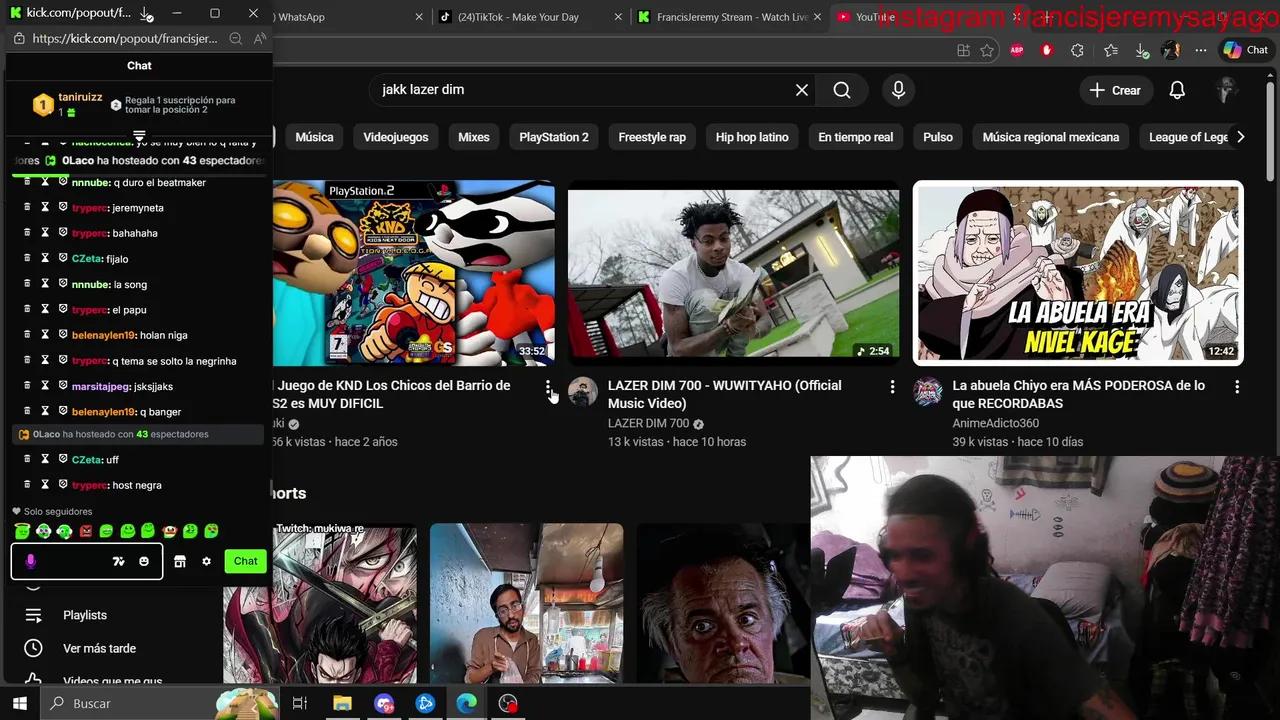Open the Playlists sidebar item
Viewport: 1280px width, 720px height.
pyautogui.click(x=85, y=616)
